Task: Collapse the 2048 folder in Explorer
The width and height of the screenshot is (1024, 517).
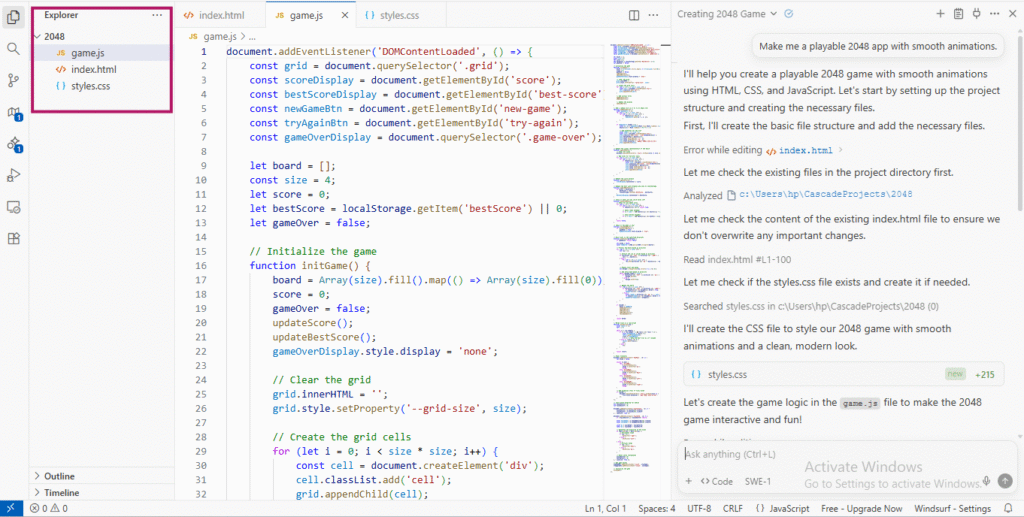Action: (54, 36)
